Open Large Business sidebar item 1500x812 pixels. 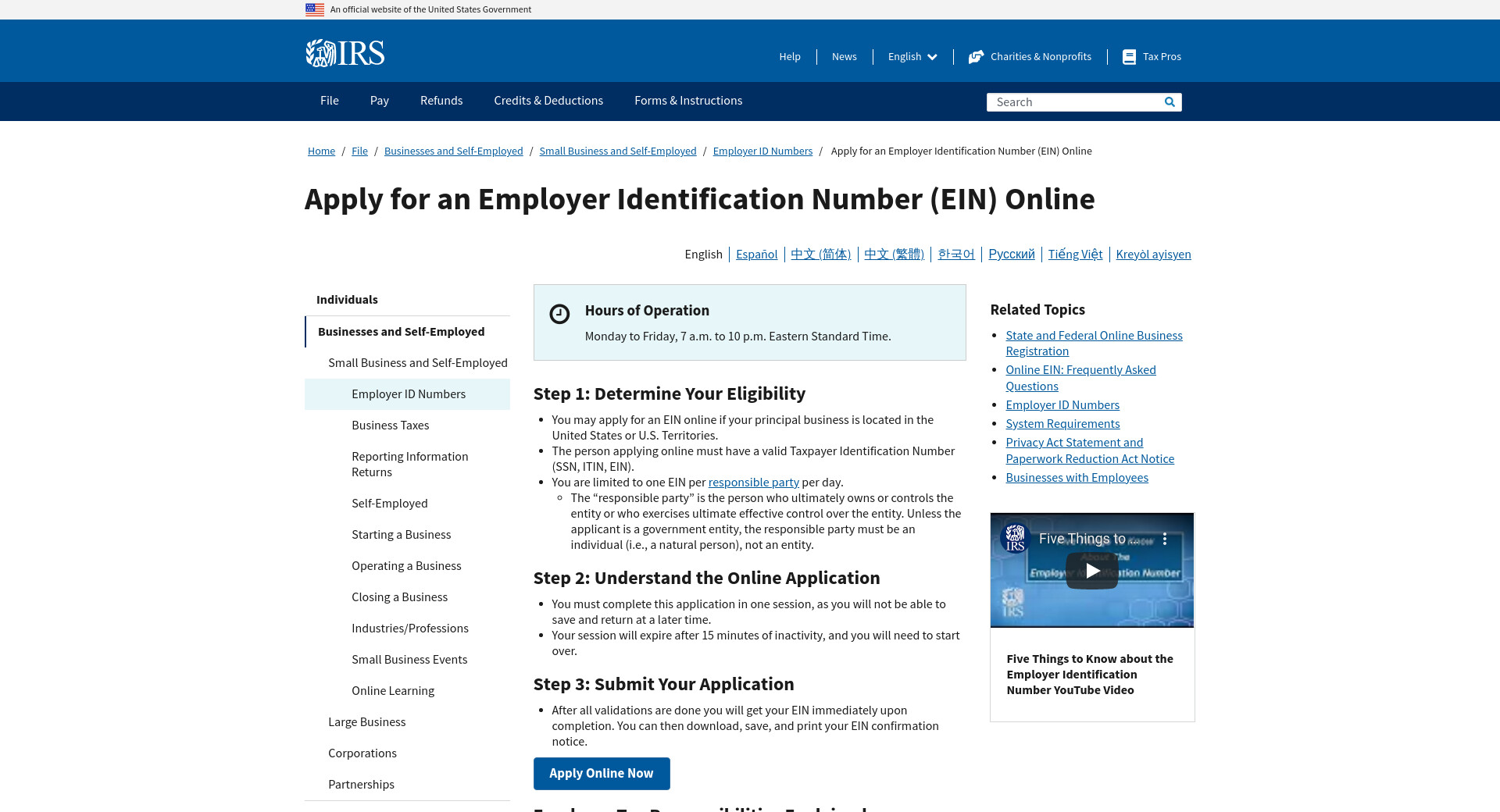tap(407, 722)
